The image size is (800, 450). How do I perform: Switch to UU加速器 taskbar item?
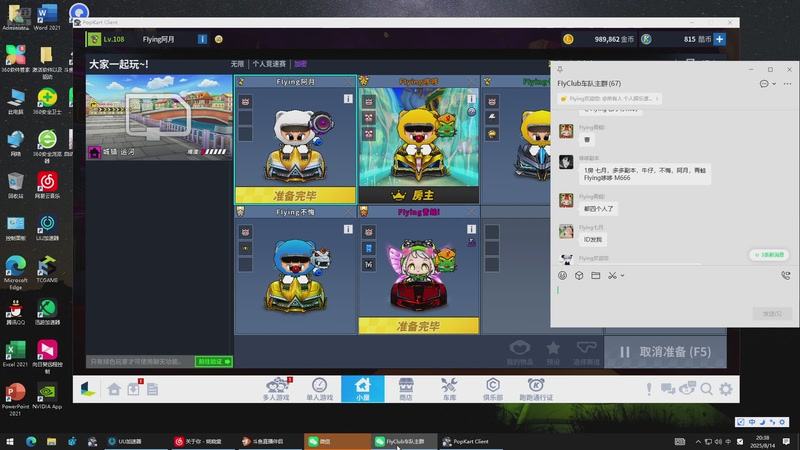pyautogui.click(x=134, y=441)
